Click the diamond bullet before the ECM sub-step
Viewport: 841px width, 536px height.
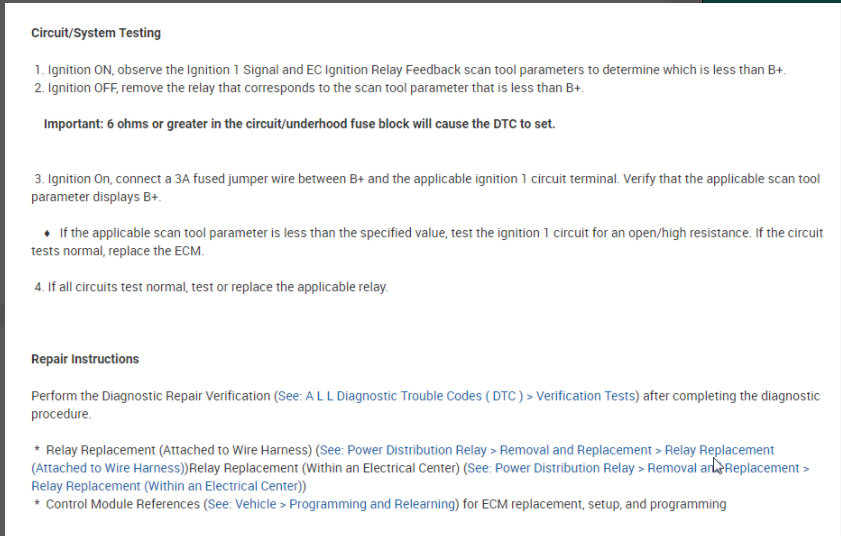48,233
